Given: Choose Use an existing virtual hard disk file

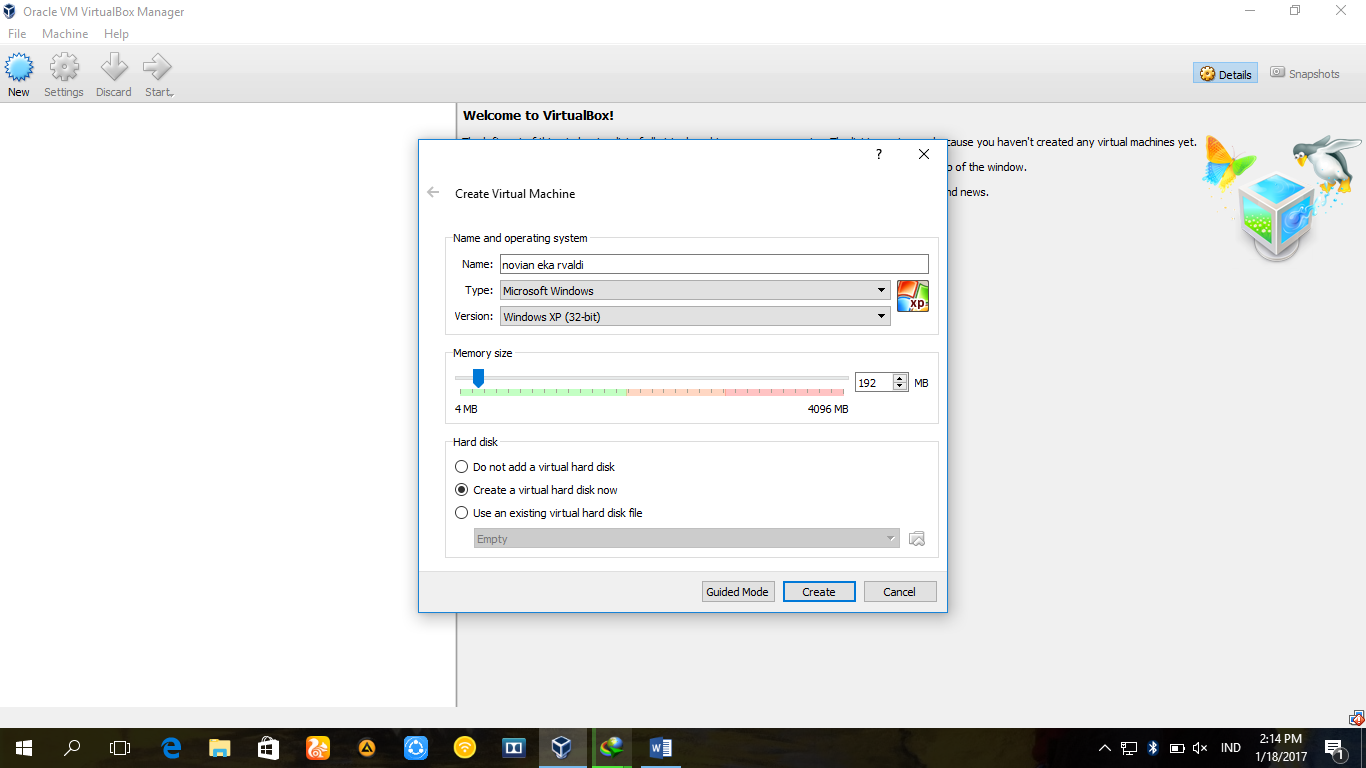Looking at the screenshot, I should click(461, 512).
